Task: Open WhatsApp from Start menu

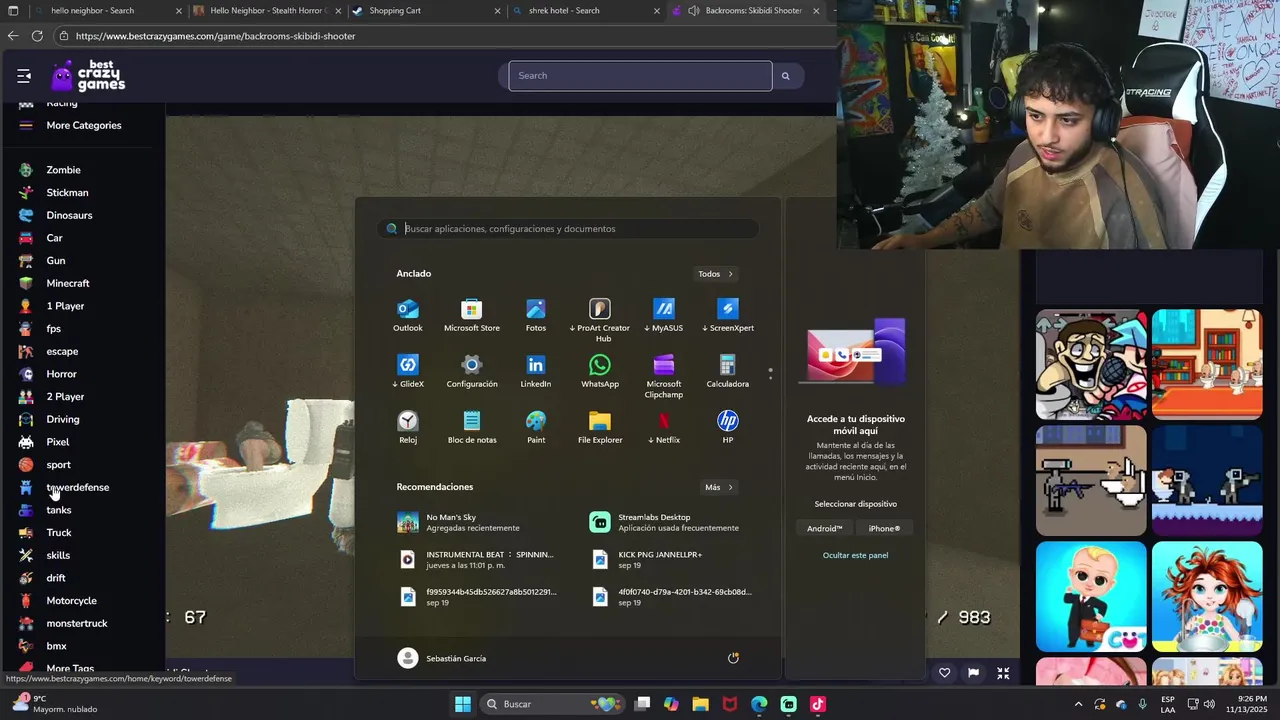Action: (600, 371)
